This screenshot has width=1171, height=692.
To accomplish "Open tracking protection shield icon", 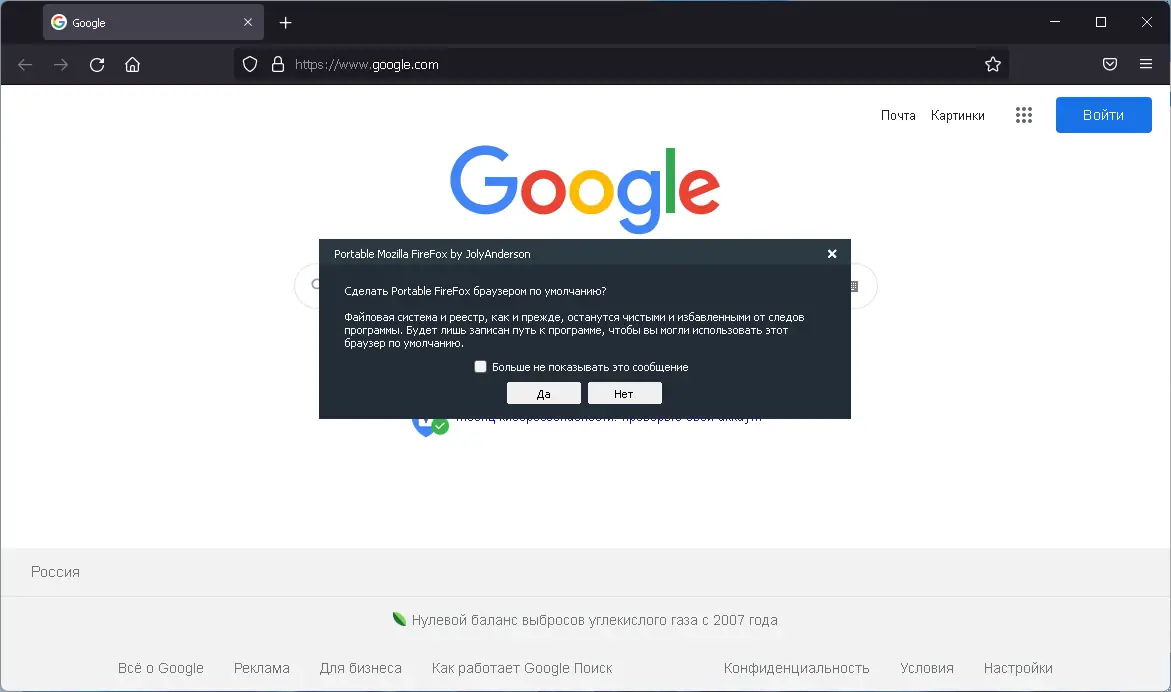I will tap(250, 65).
